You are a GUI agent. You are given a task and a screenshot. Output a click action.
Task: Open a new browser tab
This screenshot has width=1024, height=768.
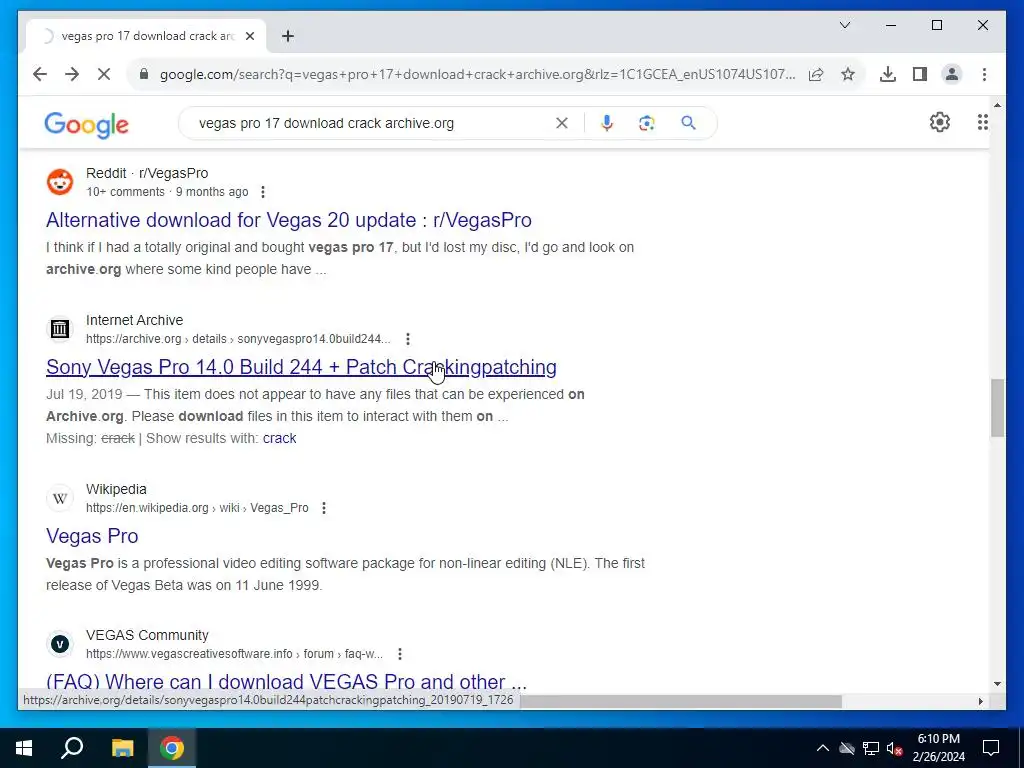pos(288,36)
